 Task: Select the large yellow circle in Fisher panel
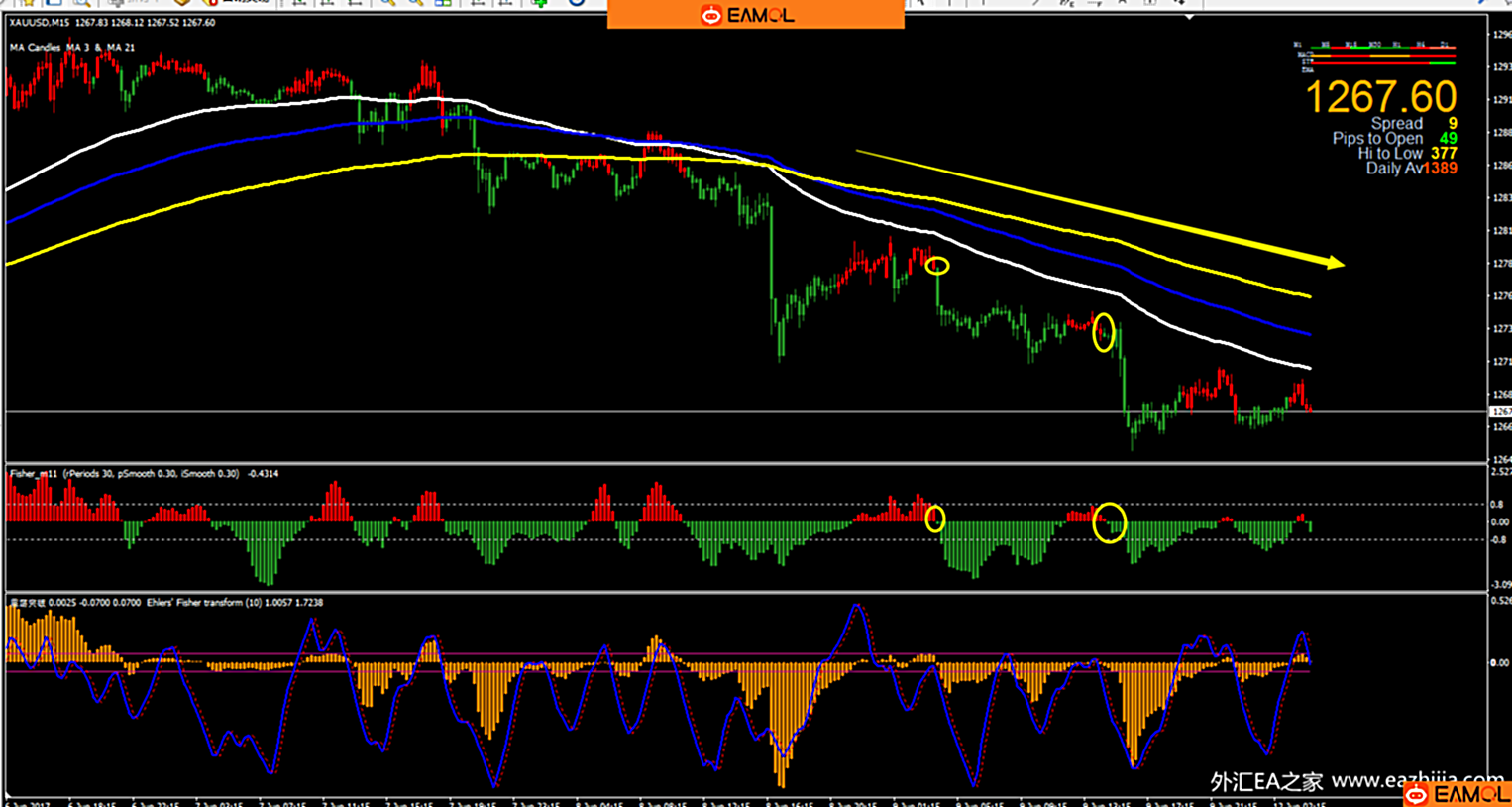point(1109,522)
